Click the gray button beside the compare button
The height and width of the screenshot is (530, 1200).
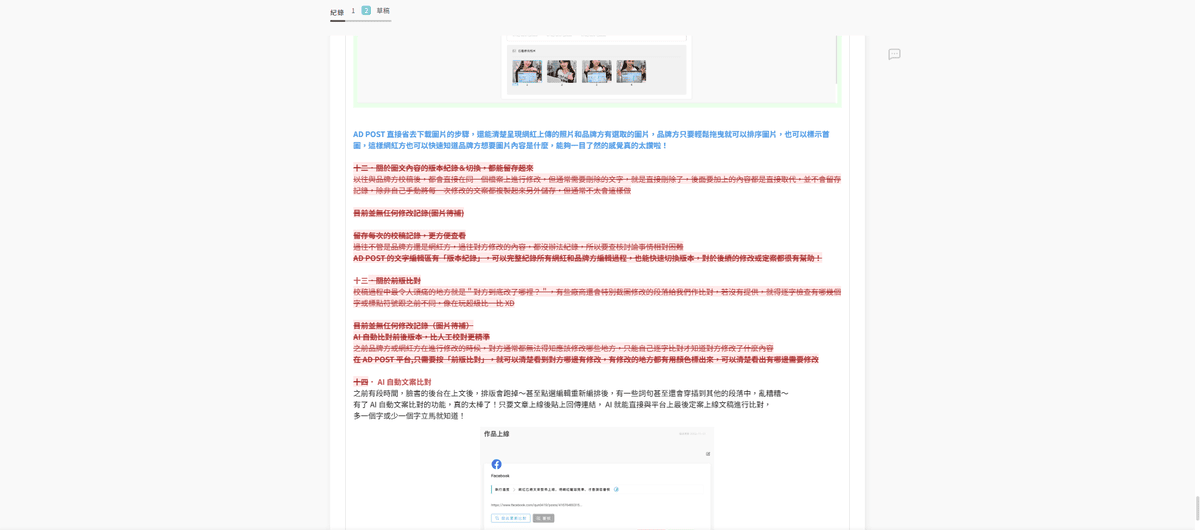(544, 518)
